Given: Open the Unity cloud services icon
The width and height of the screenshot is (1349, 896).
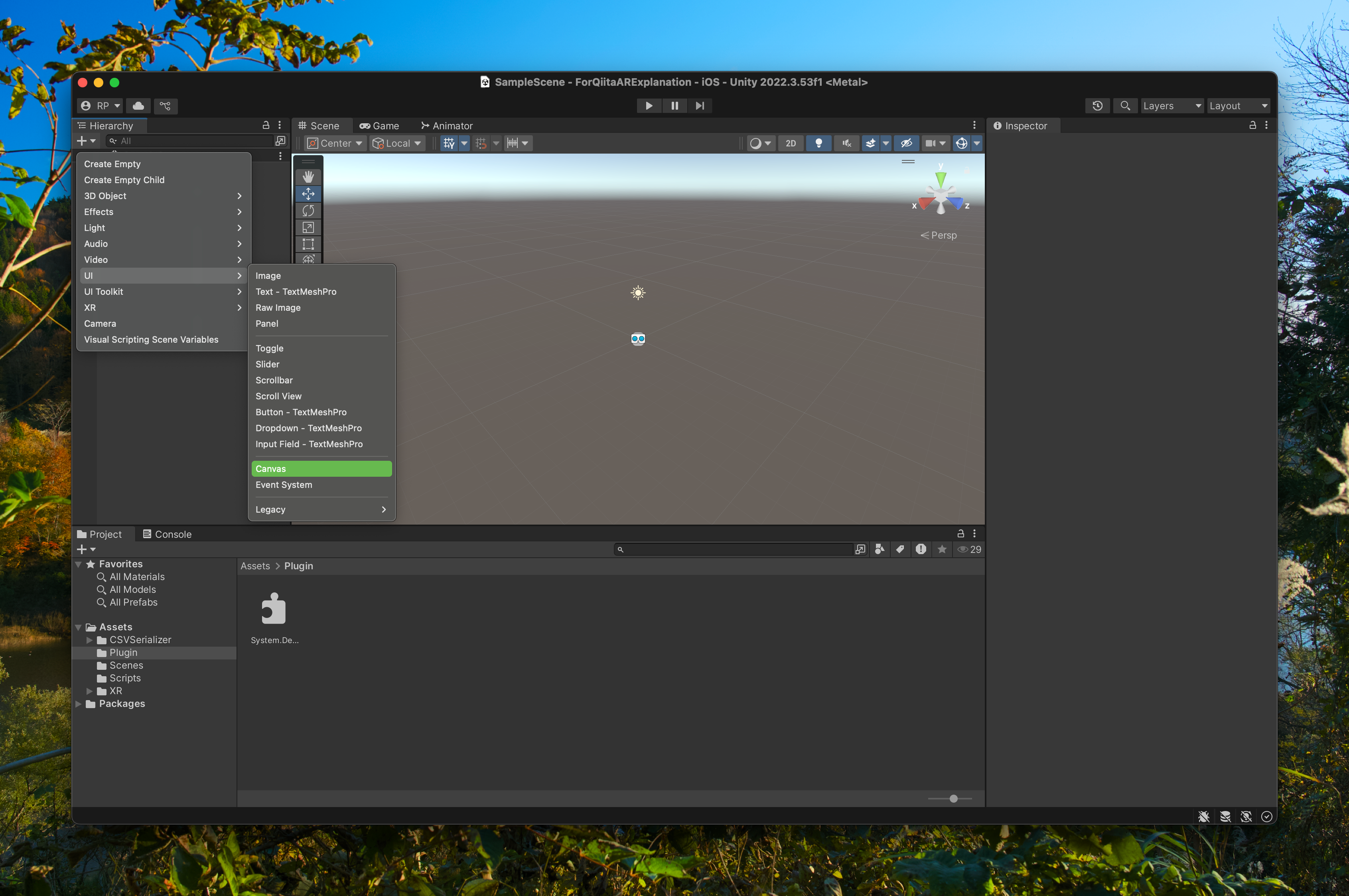Looking at the screenshot, I should pos(138,106).
